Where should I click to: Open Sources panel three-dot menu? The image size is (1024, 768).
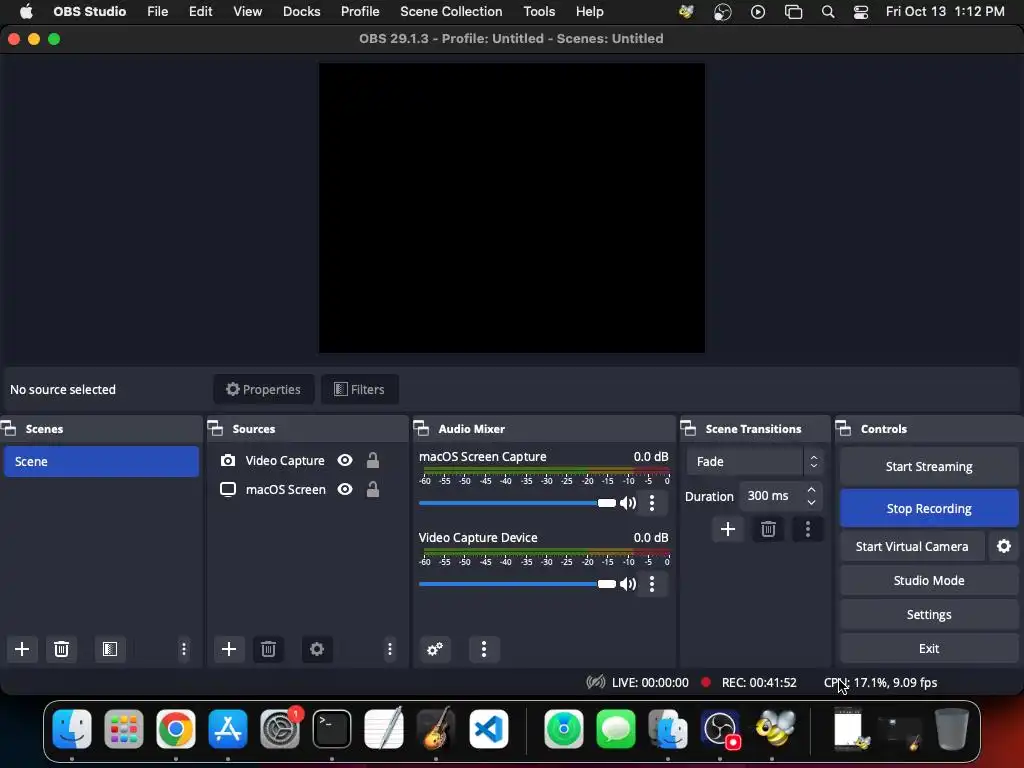(x=390, y=648)
